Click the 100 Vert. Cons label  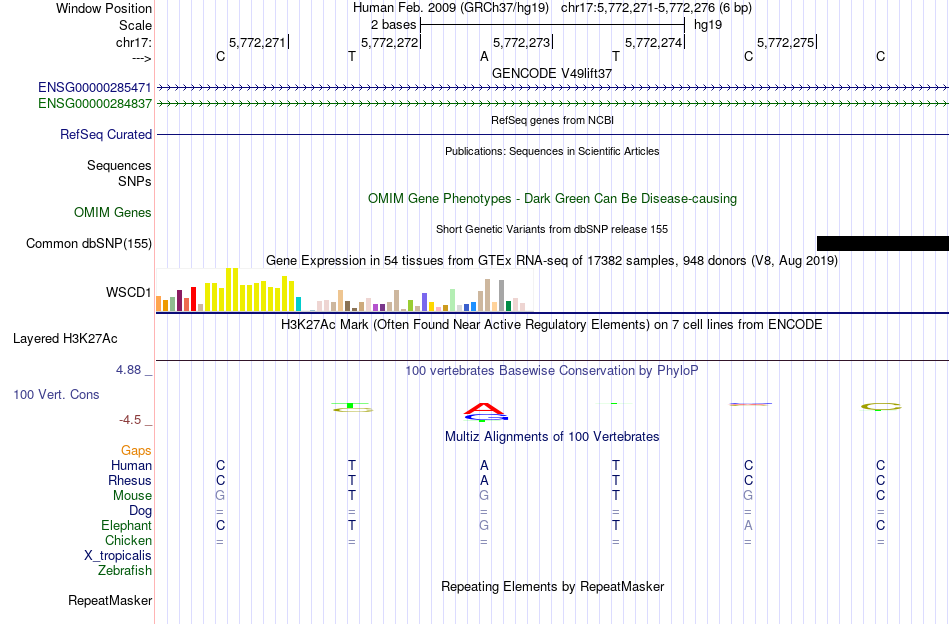point(56,394)
